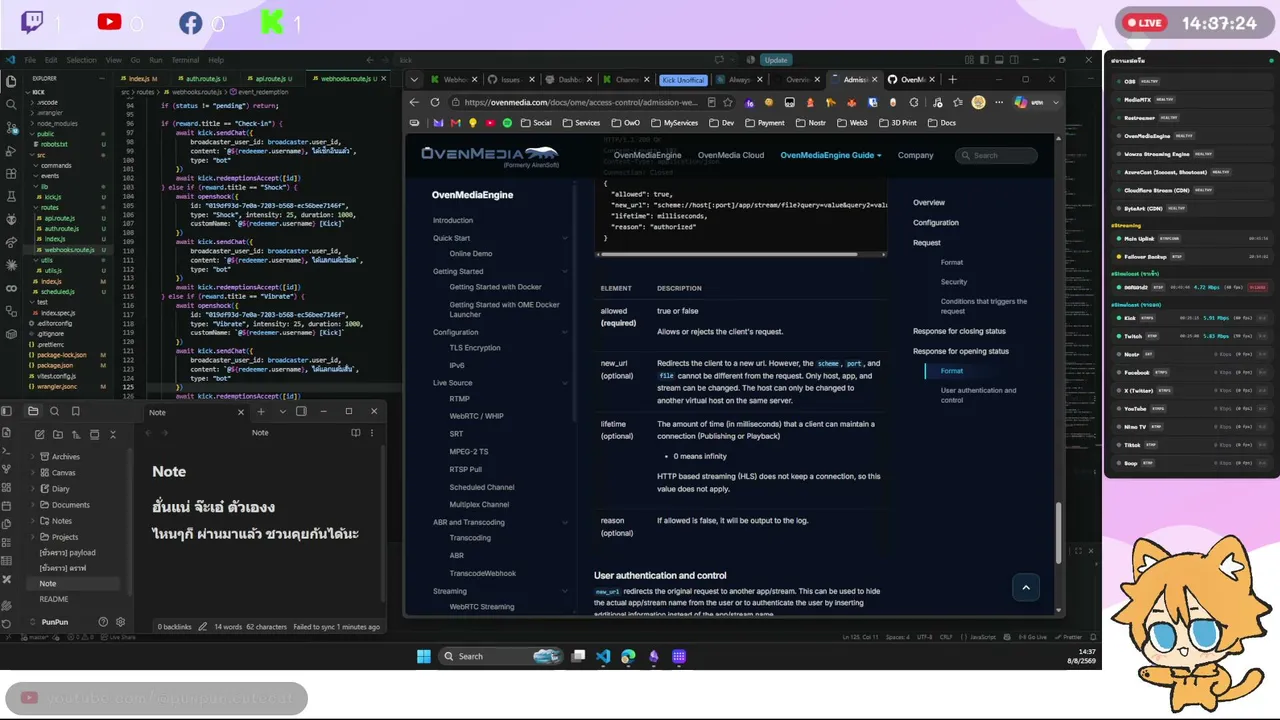Image resolution: width=1280 pixels, height=720 pixels.
Task: Open VS Code File menu
Action: (x=30, y=60)
